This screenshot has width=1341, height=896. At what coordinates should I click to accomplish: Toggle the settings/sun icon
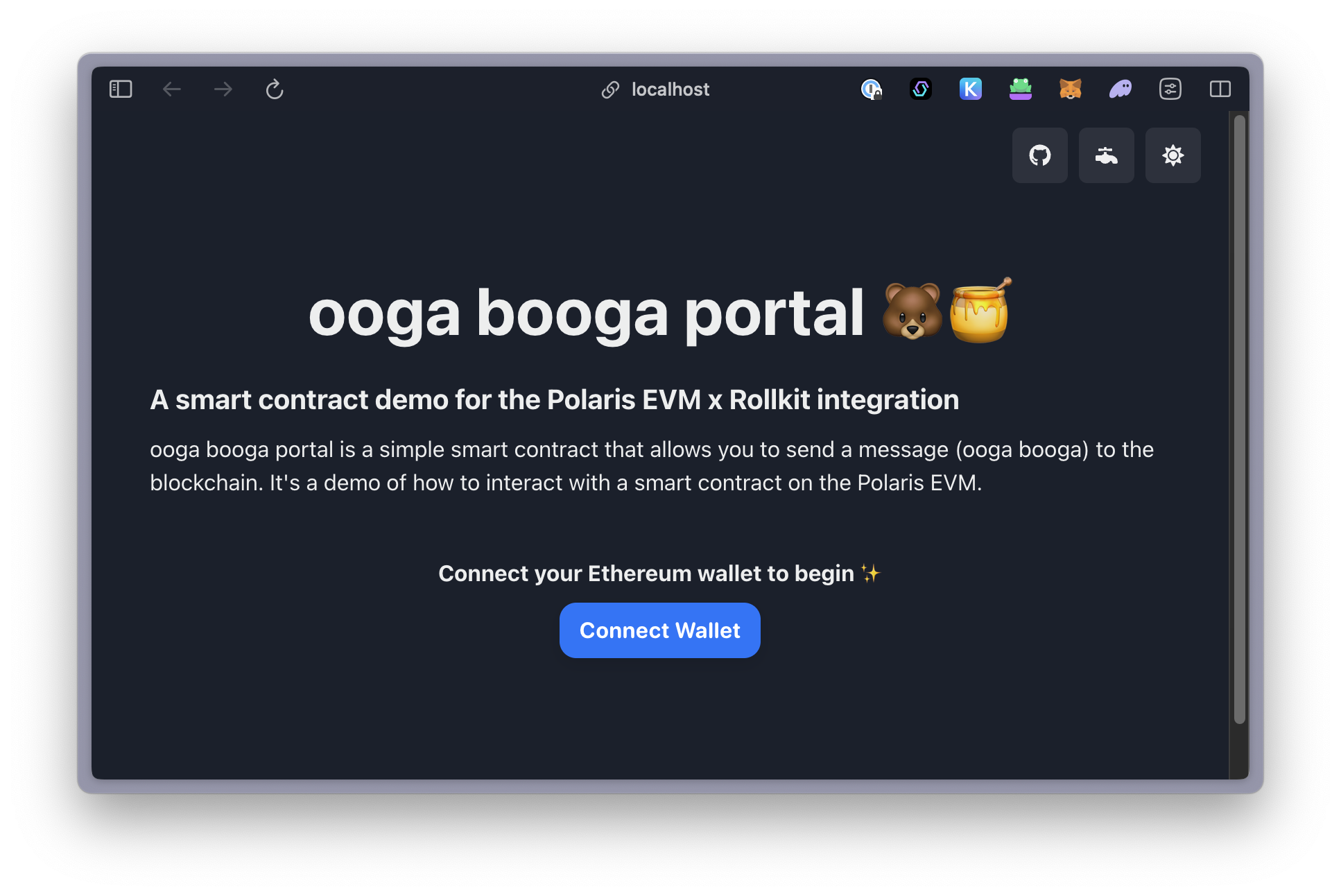[1172, 156]
